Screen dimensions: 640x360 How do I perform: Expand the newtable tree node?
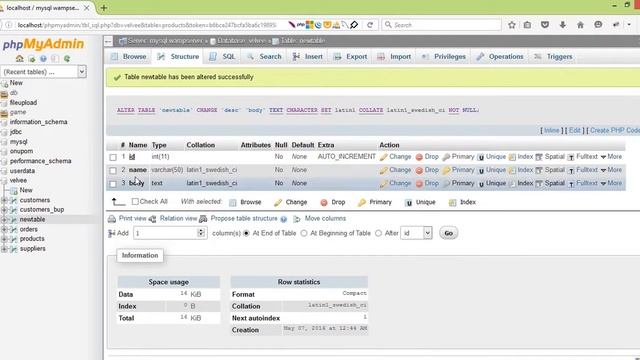(4, 220)
